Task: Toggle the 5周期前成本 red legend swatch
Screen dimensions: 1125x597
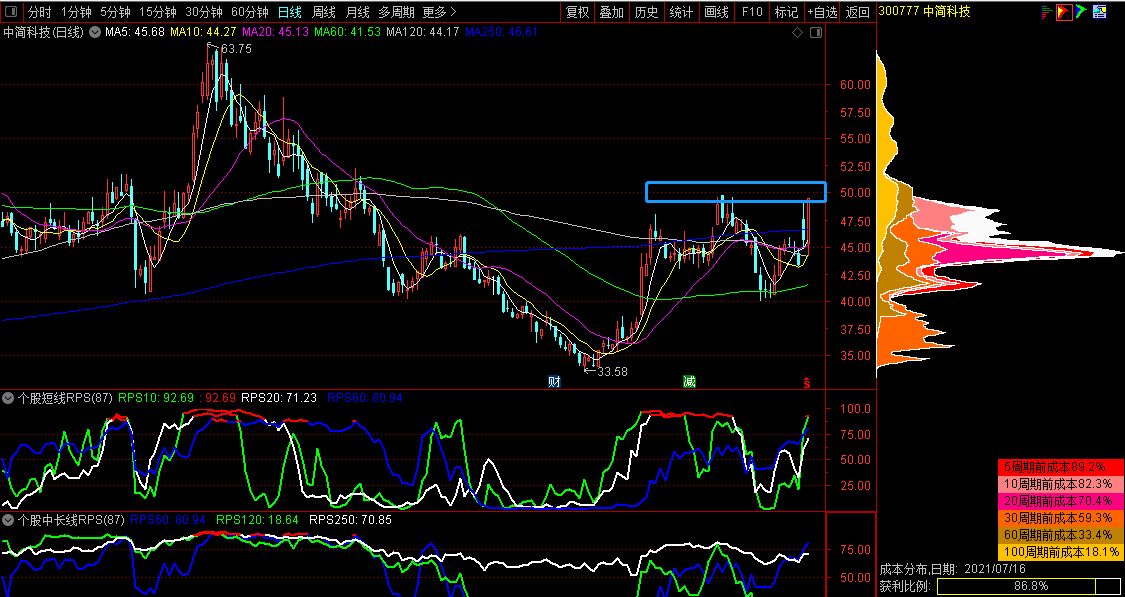Action: click(x=1060, y=467)
